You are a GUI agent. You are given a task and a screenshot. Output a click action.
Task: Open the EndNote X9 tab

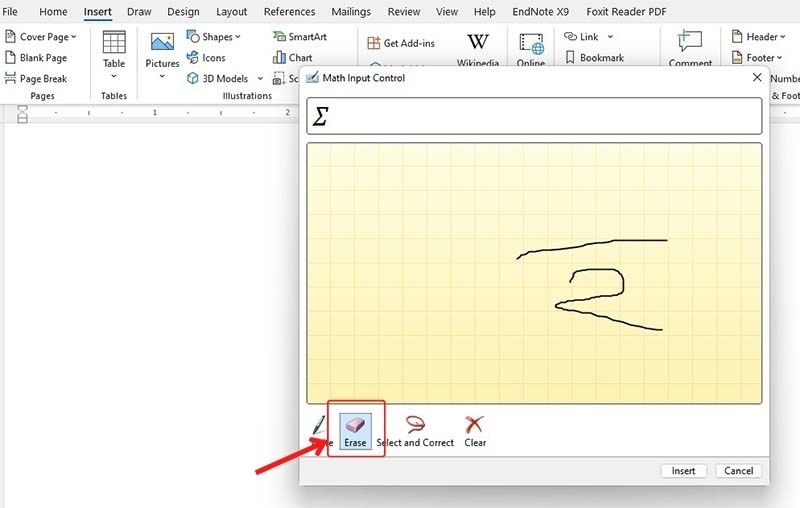click(x=540, y=11)
